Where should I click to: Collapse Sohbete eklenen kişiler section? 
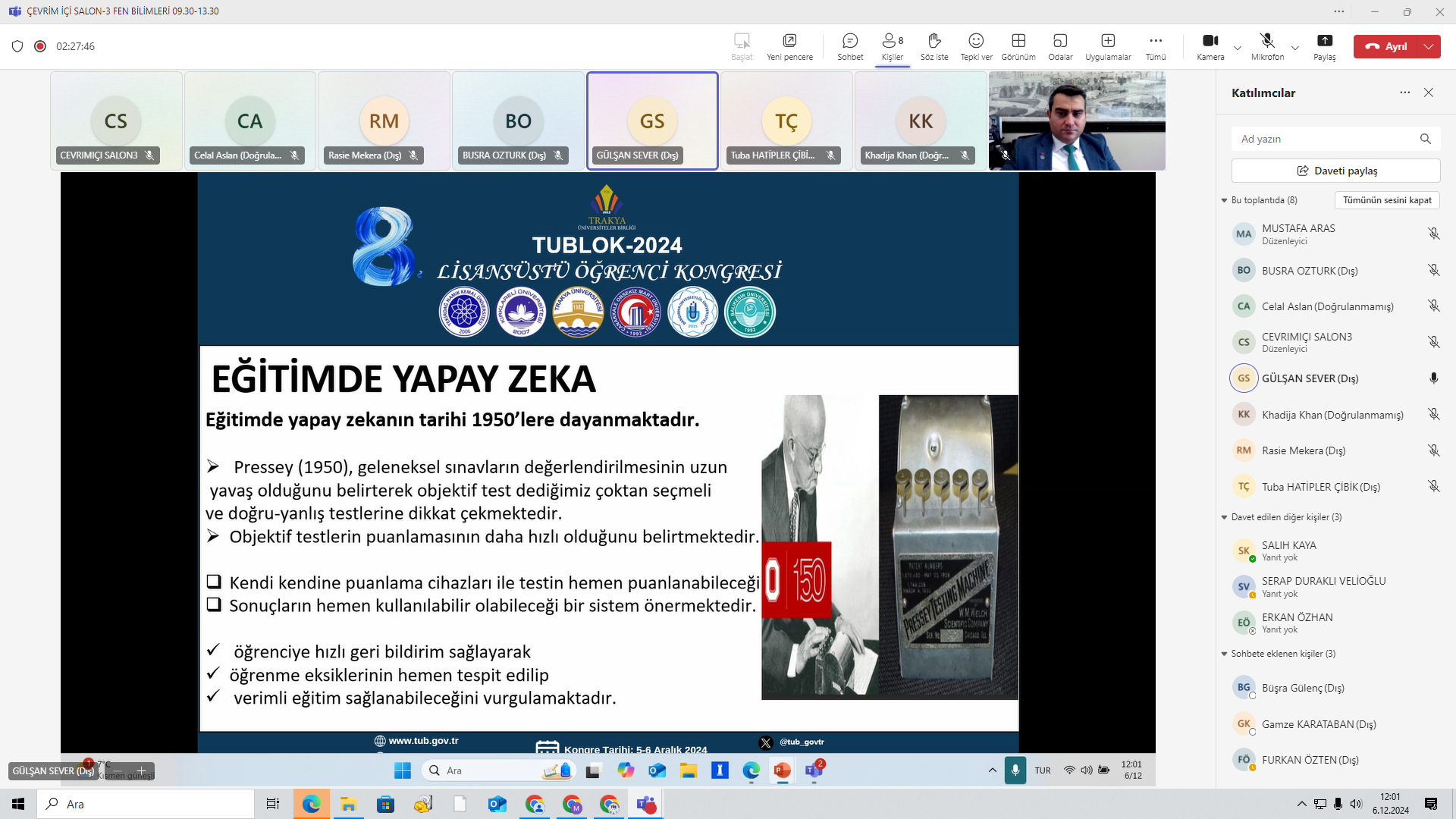coord(1224,654)
